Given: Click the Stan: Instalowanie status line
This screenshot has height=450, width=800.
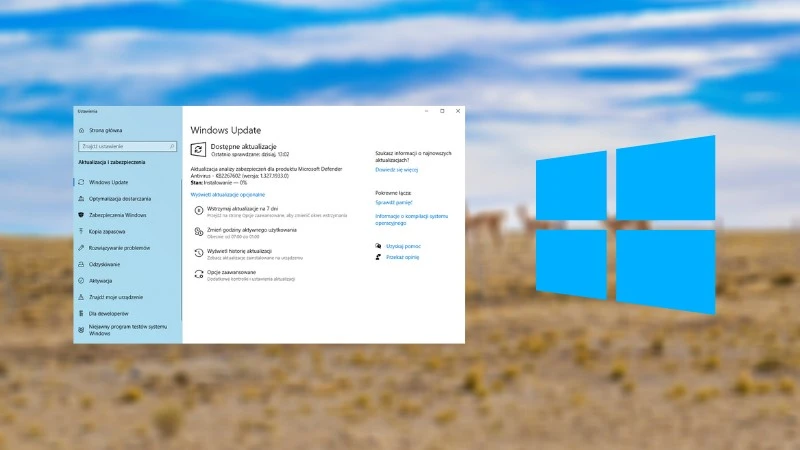Looking at the screenshot, I should (219, 182).
